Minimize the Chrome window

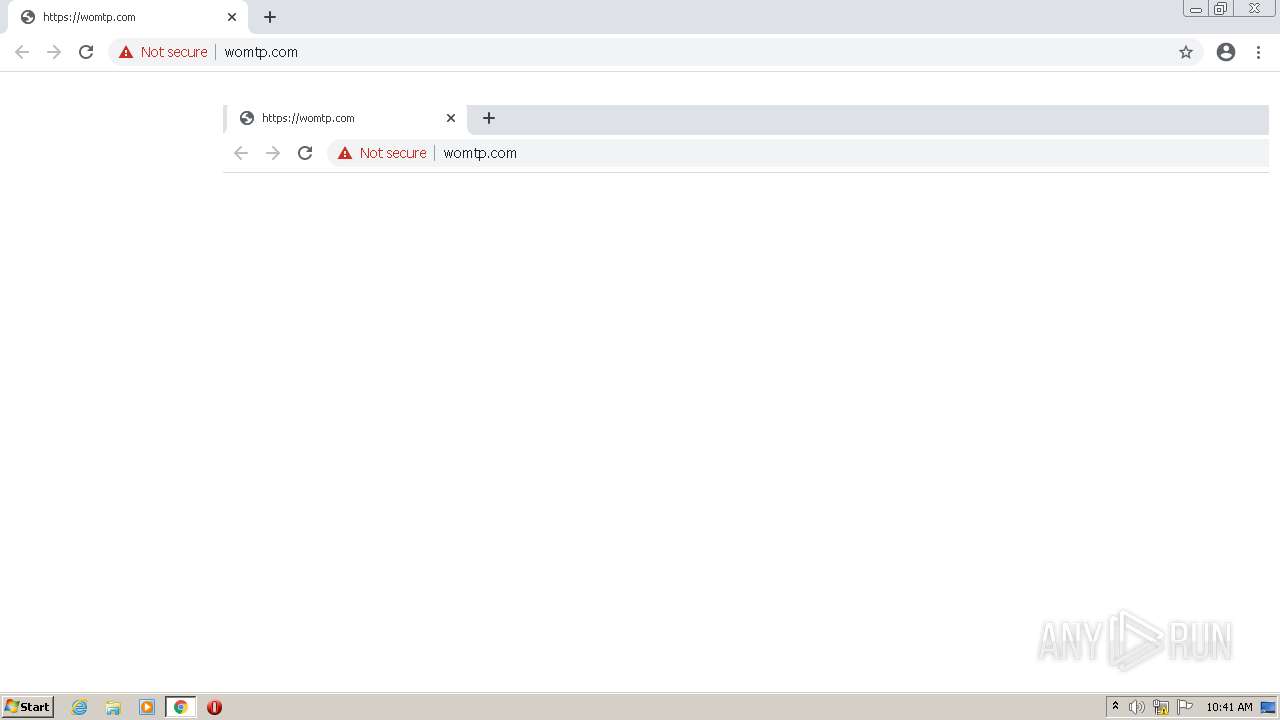point(1195,9)
